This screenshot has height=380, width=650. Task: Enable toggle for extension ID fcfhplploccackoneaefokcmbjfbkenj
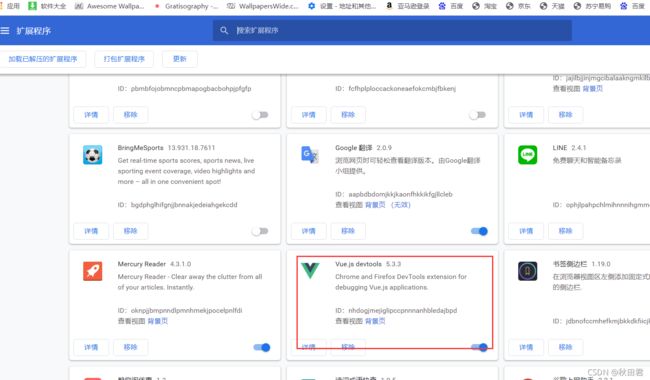(478, 115)
